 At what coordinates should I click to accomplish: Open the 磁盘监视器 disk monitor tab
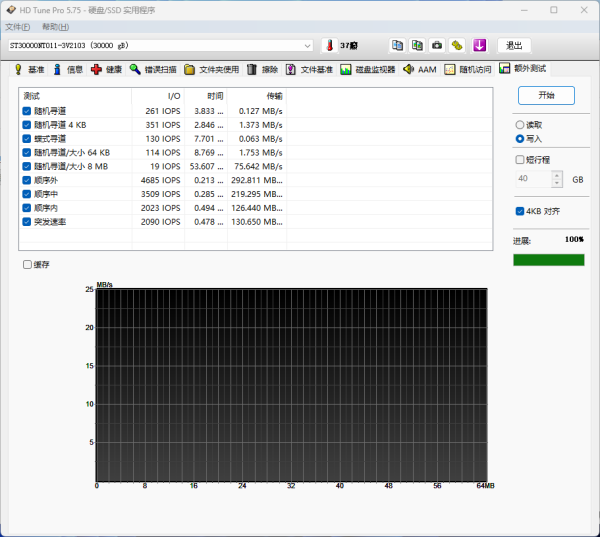coord(368,70)
